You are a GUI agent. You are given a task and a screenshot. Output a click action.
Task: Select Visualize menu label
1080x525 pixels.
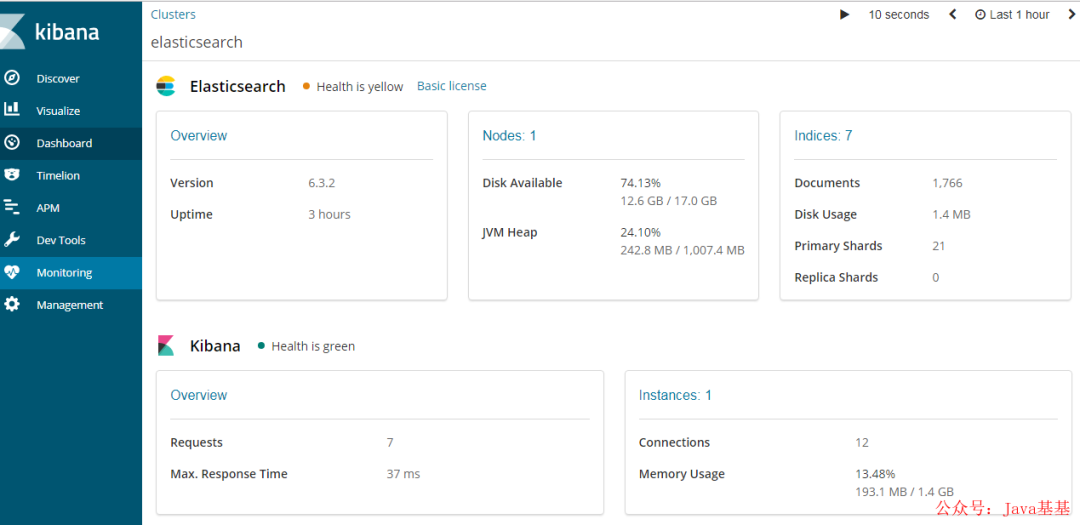(58, 111)
